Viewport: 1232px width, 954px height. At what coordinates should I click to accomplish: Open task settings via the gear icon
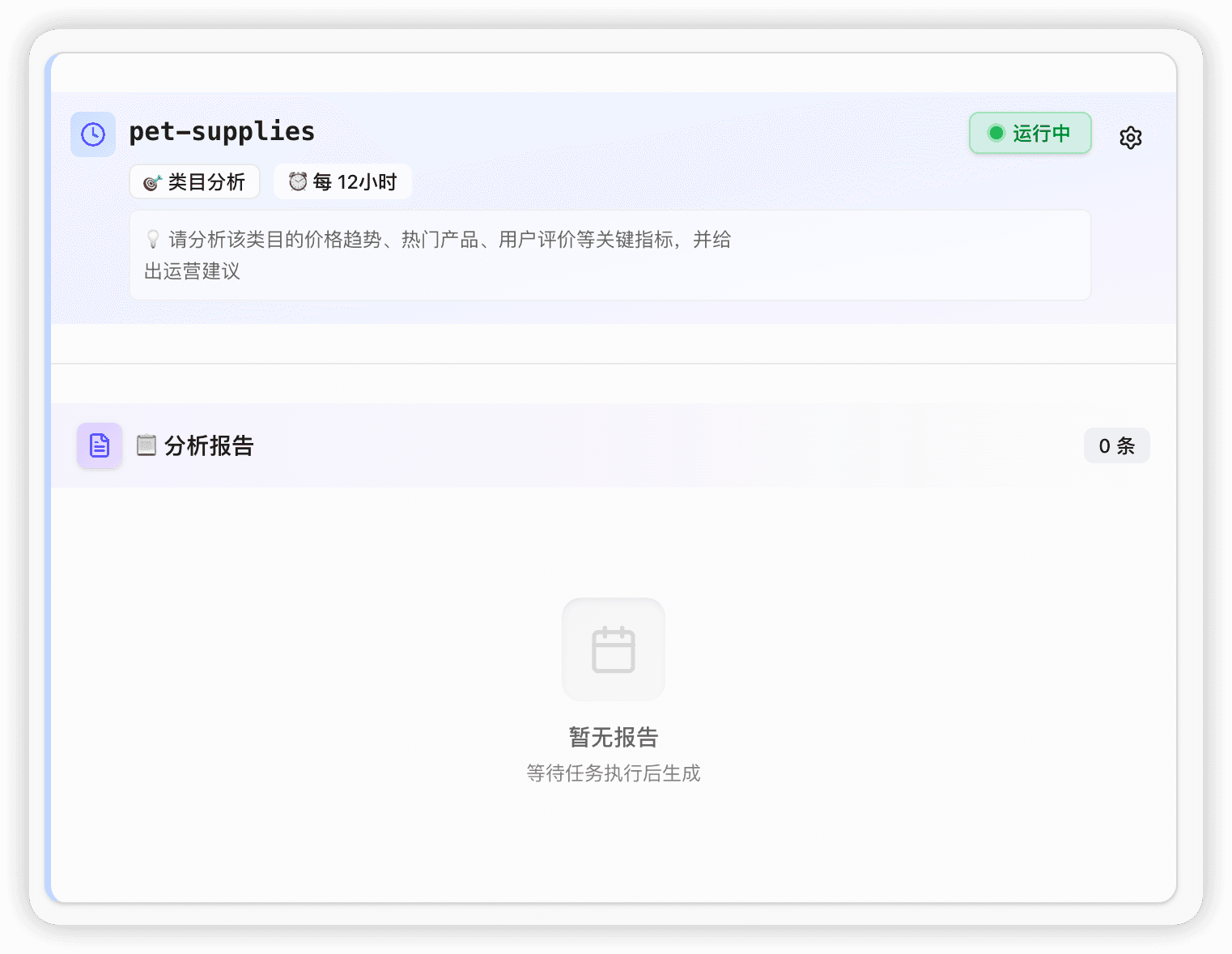pyautogui.click(x=1130, y=138)
